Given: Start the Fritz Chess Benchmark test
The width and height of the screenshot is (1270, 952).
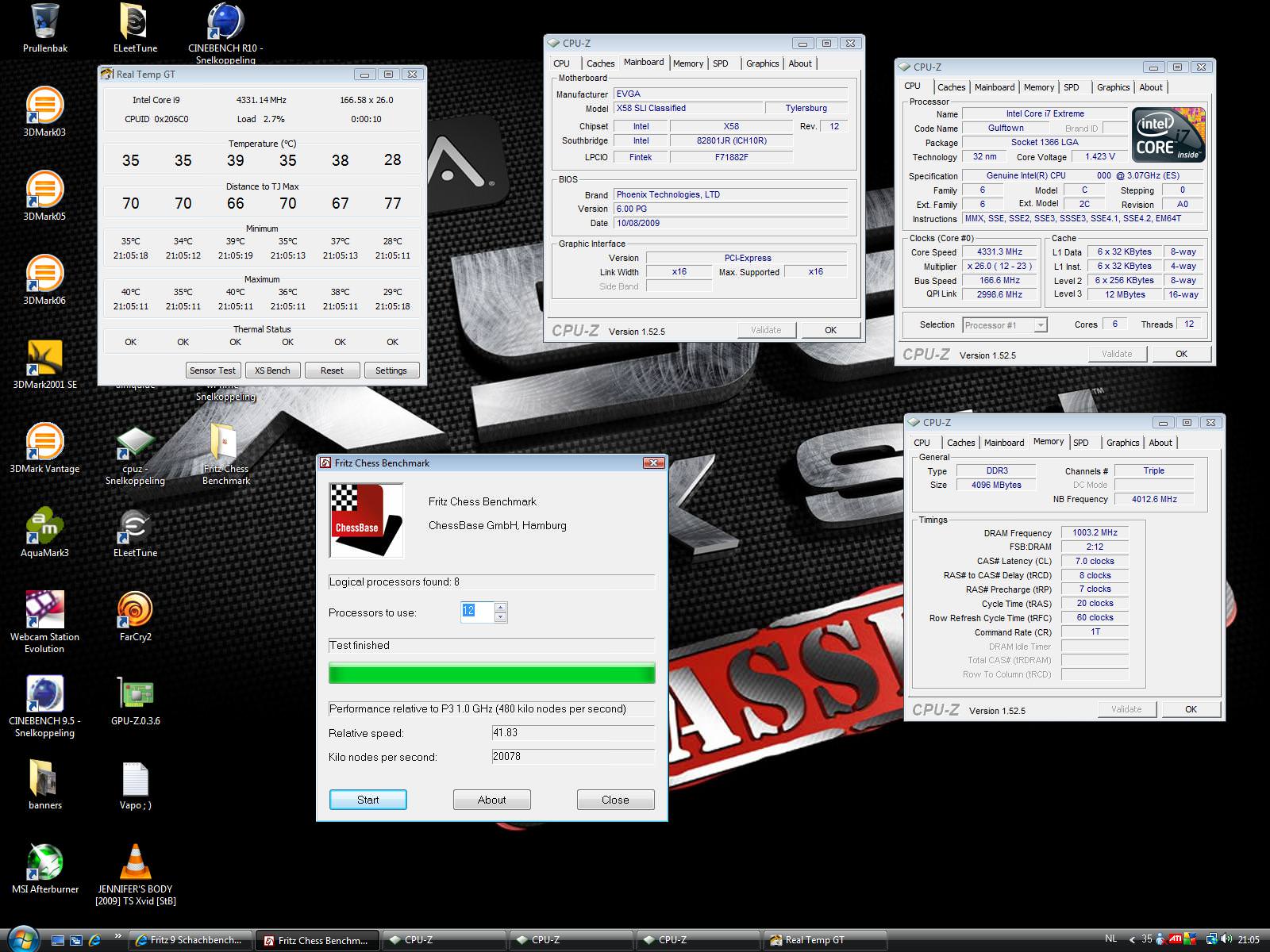Looking at the screenshot, I should click(x=368, y=800).
